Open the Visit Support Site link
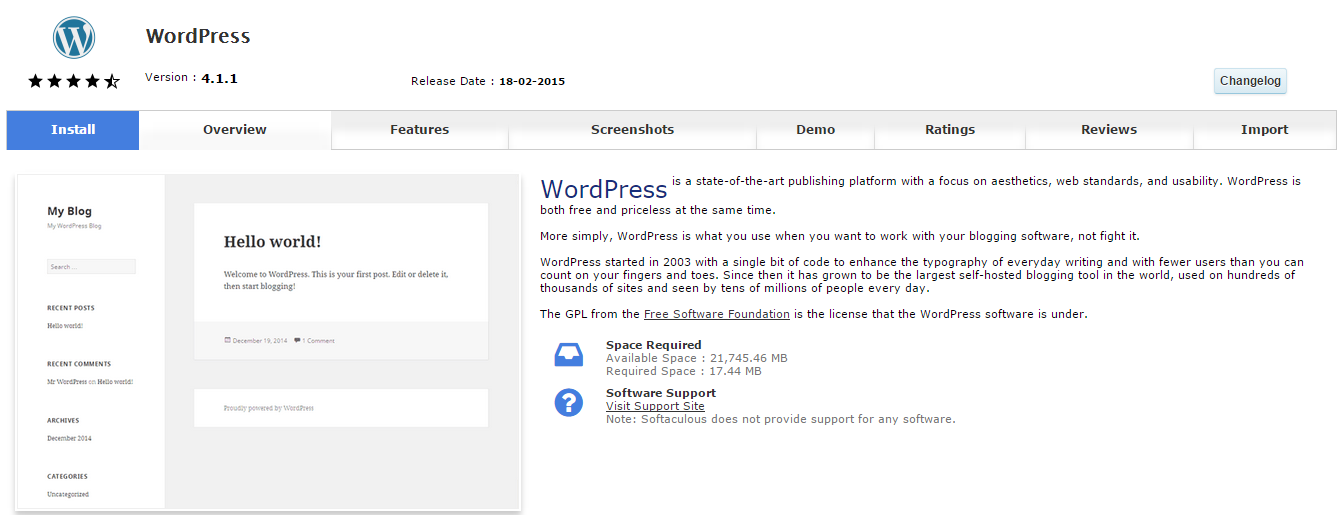This screenshot has height=515, width=1344. [x=655, y=406]
